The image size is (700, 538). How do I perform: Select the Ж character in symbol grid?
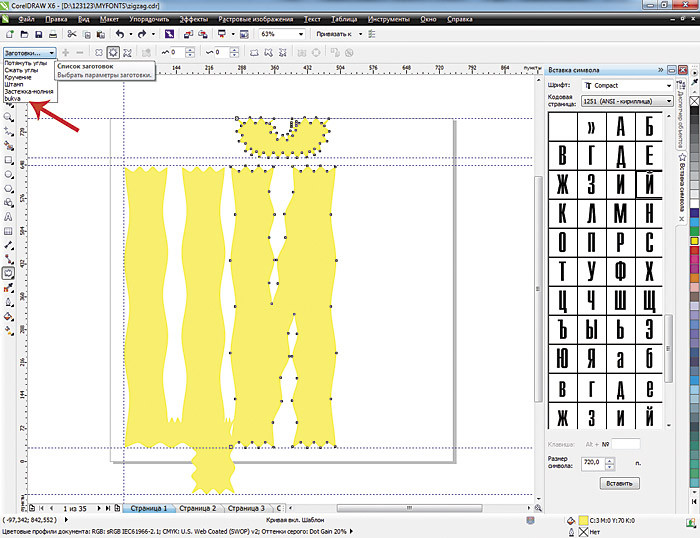tap(562, 184)
